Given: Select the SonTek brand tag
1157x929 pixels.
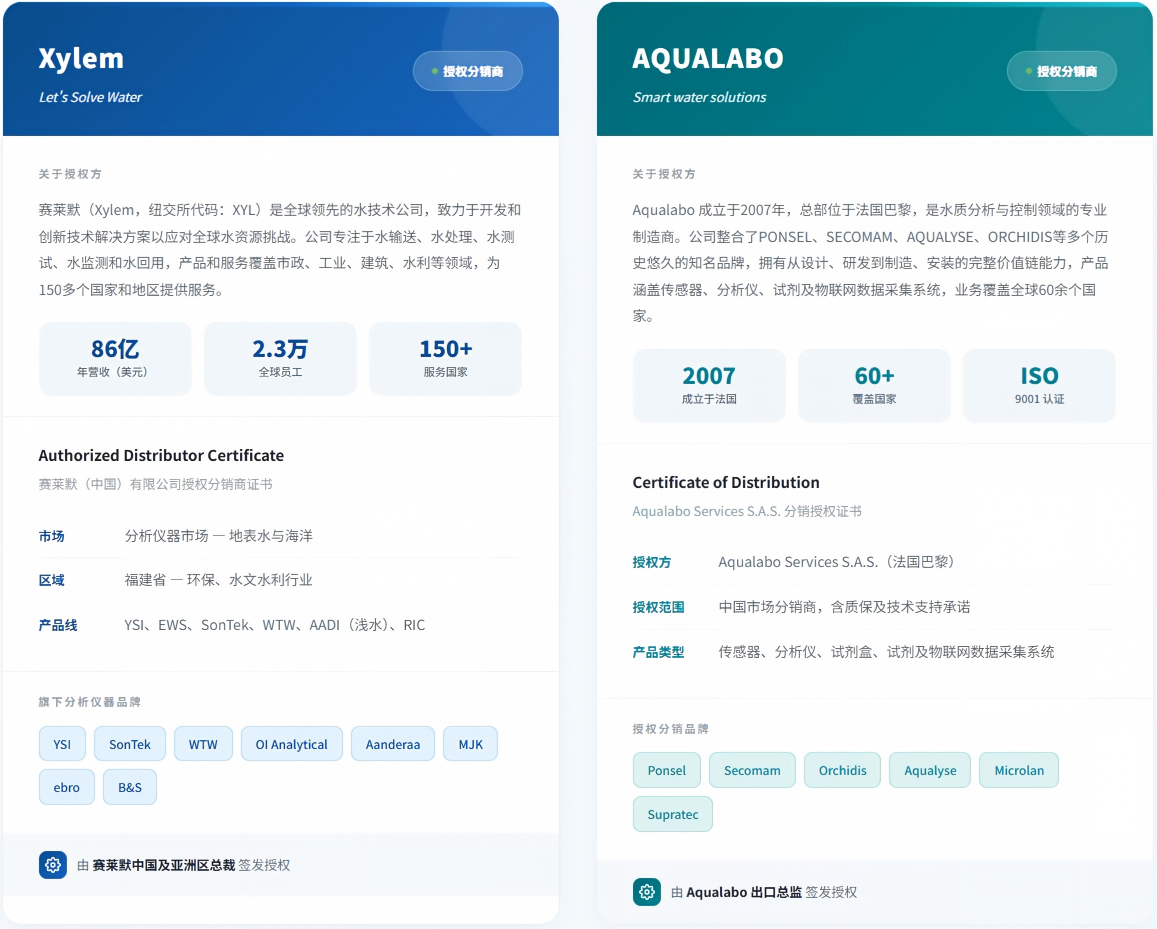Looking at the screenshot, I should pyautogui.click(x=130, y=744).
